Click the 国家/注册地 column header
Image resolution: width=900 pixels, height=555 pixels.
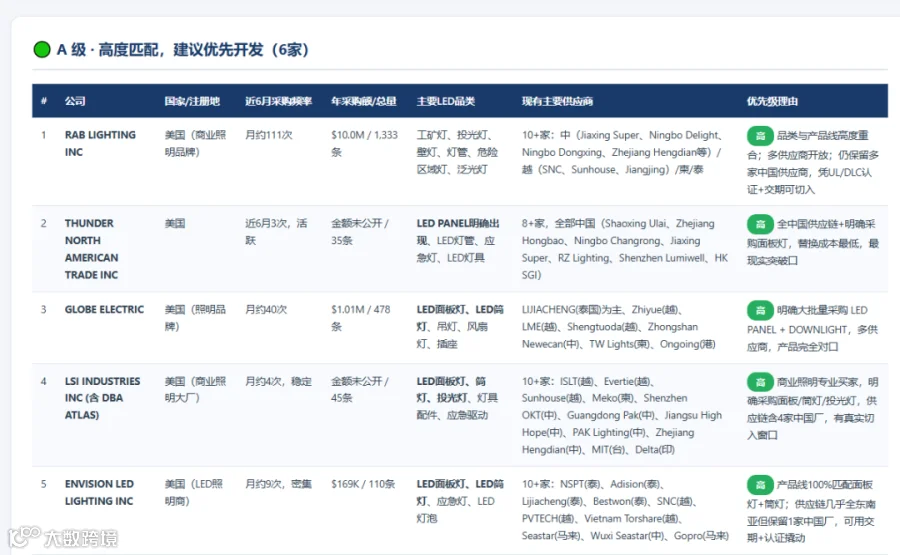(x=192, y=101)
